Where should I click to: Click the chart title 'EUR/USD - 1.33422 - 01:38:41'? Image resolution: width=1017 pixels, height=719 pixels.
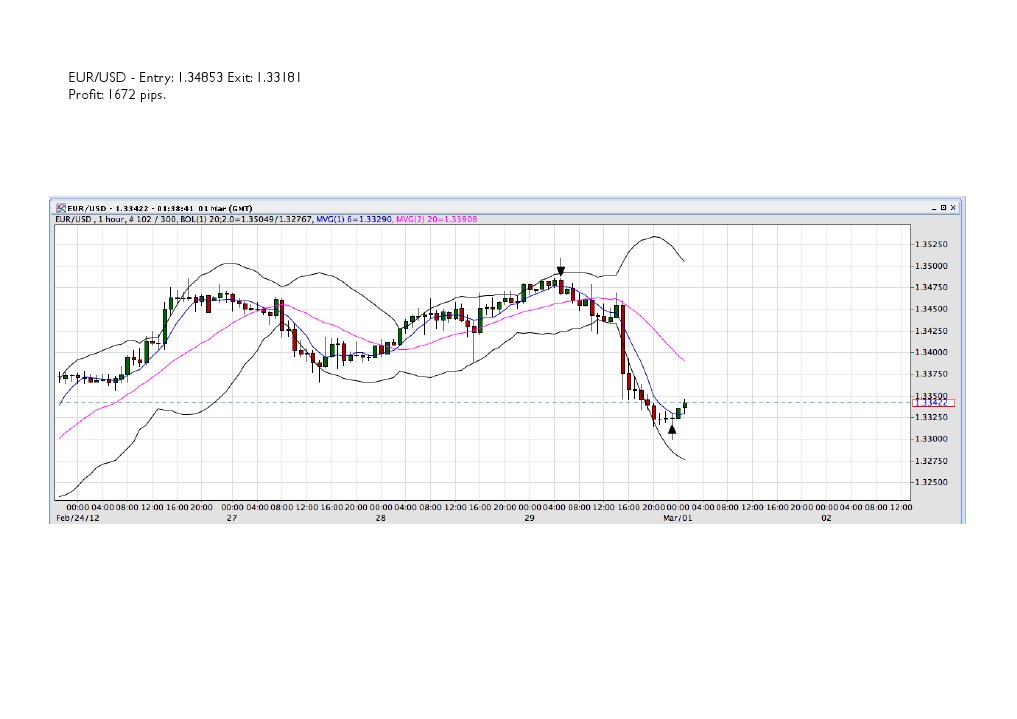point(132,208)
